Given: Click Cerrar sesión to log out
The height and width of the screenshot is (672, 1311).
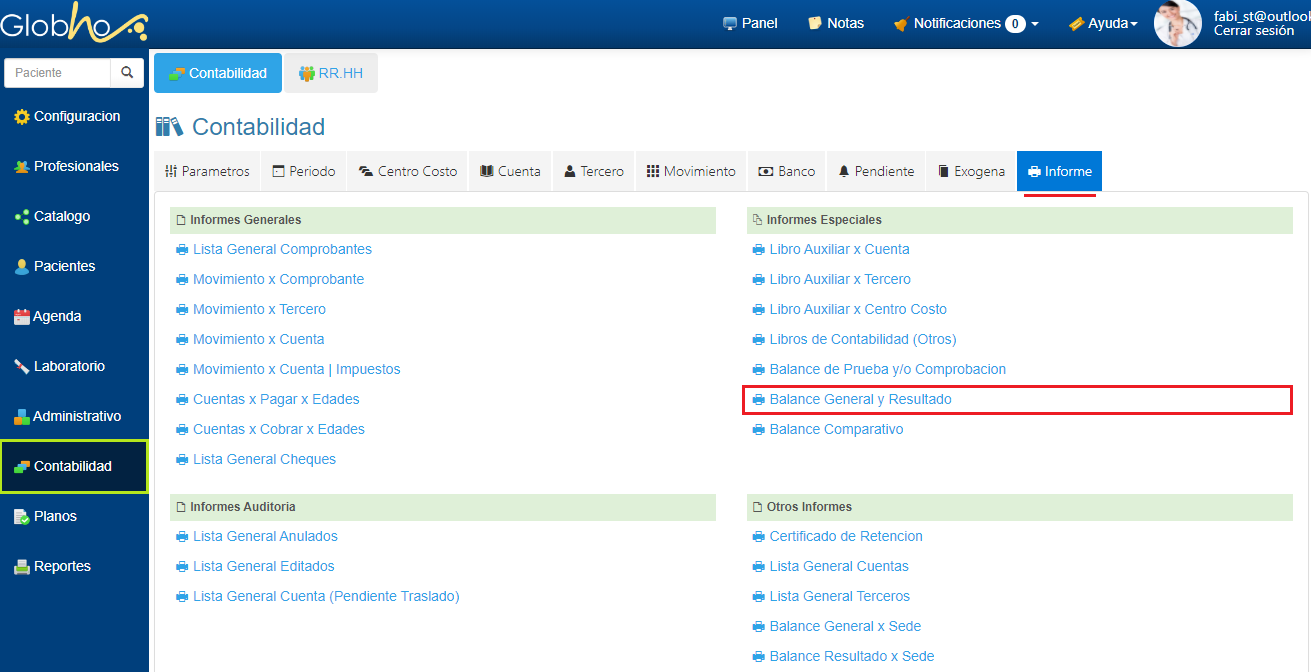Looking at the screenshot, I should [x=1253, y=31].
